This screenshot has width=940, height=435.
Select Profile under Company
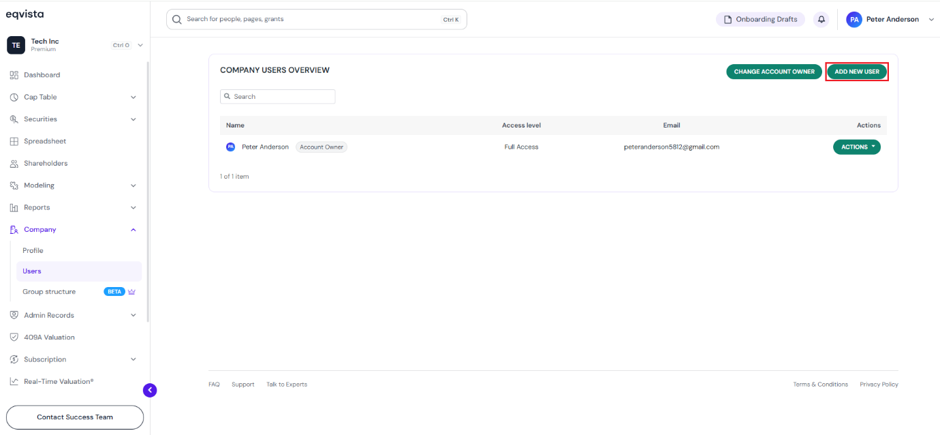(x=33, y=251)
